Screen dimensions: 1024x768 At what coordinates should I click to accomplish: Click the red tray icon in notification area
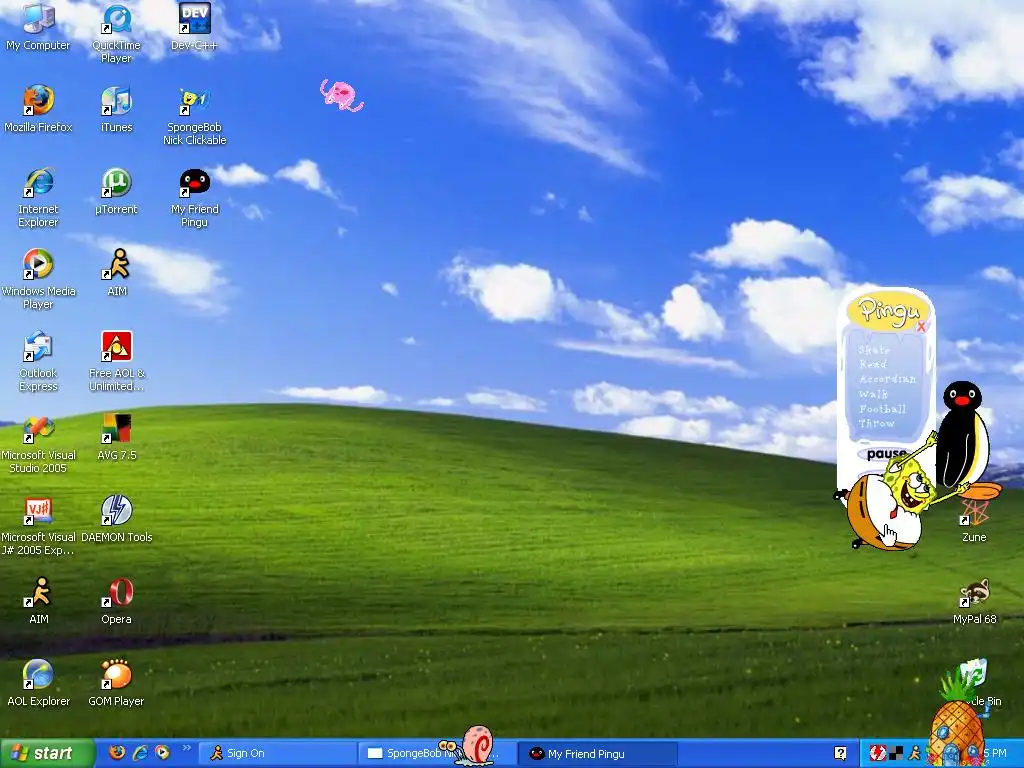[878, 753]
